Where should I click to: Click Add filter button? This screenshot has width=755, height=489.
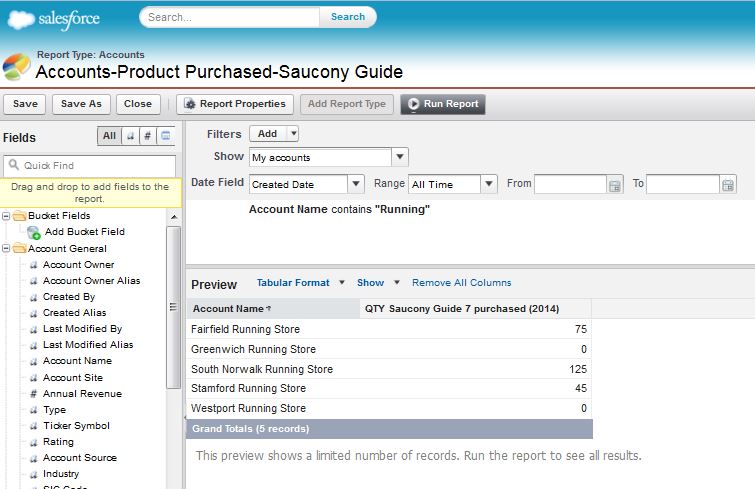(268, 133)
